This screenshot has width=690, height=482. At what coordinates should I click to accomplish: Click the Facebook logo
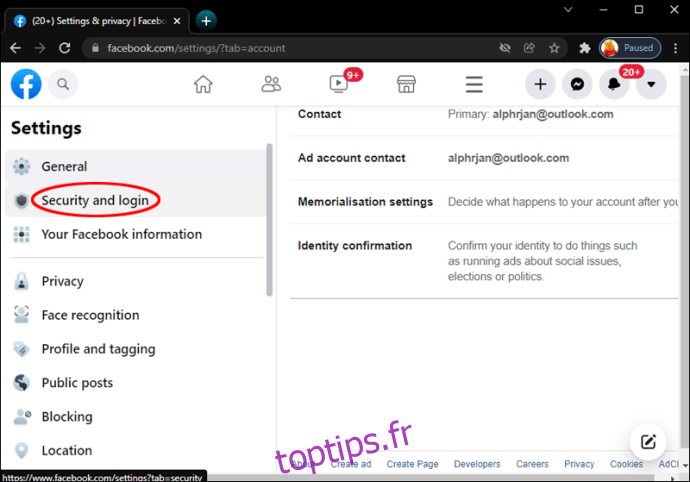26,84
